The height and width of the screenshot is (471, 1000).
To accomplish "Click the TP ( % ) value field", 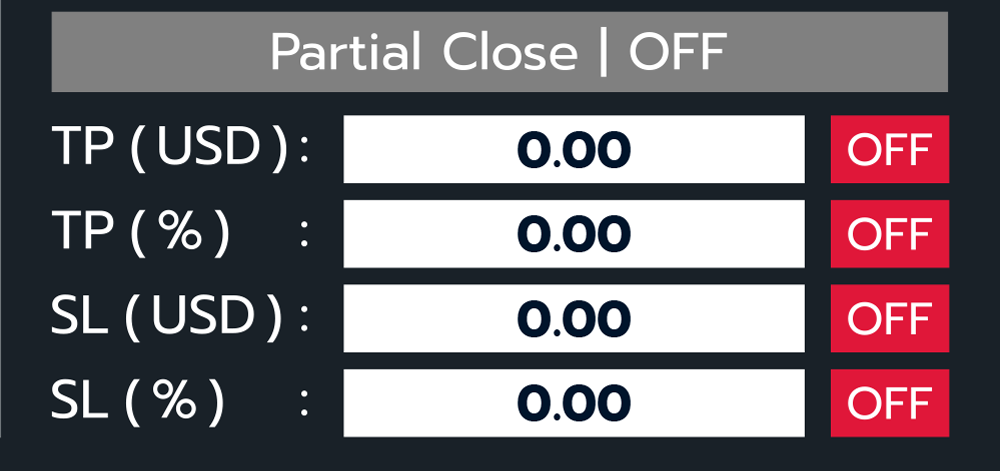I will click(573, 234).
